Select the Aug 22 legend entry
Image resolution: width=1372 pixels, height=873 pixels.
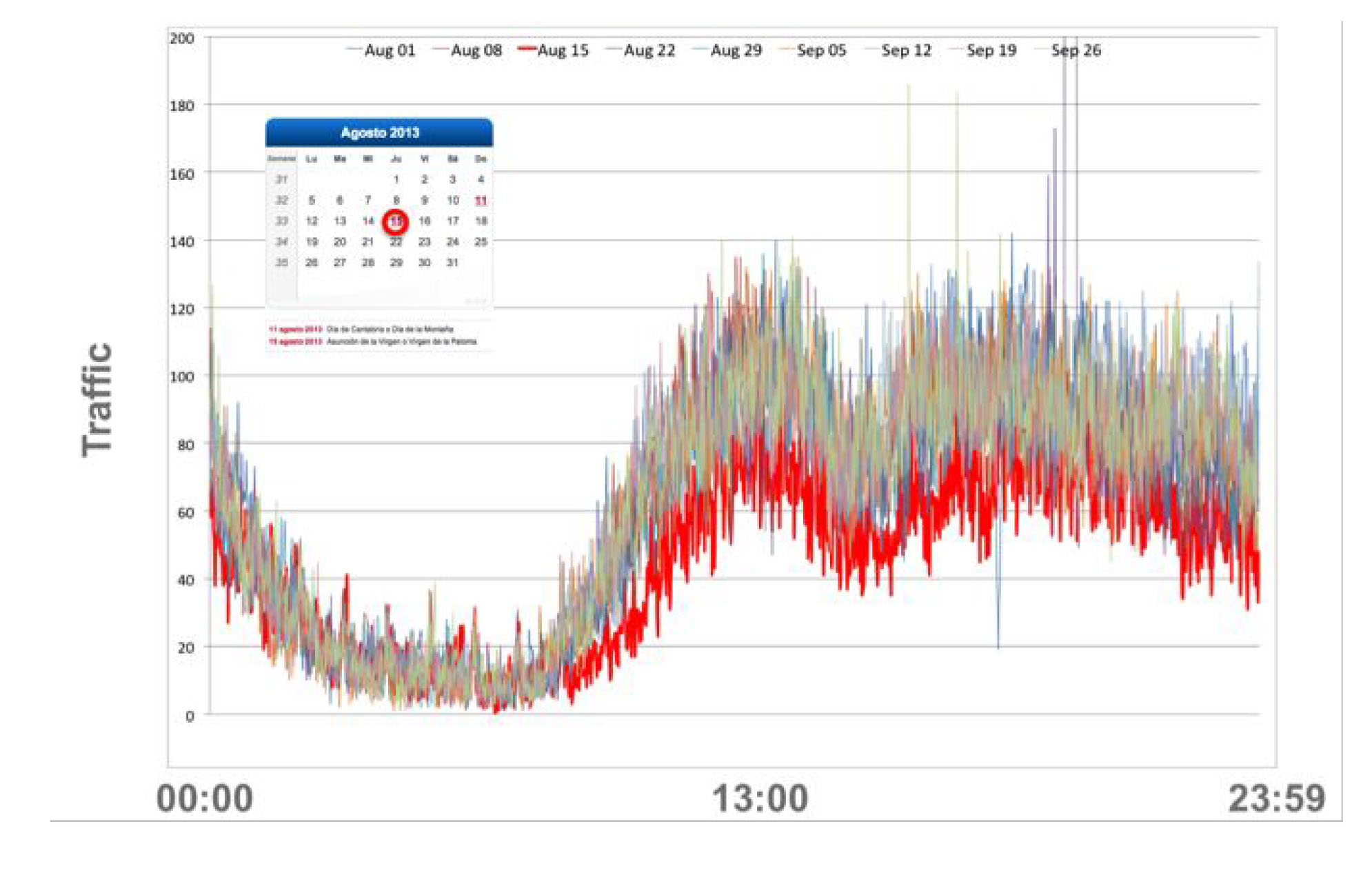pos(640,50)
